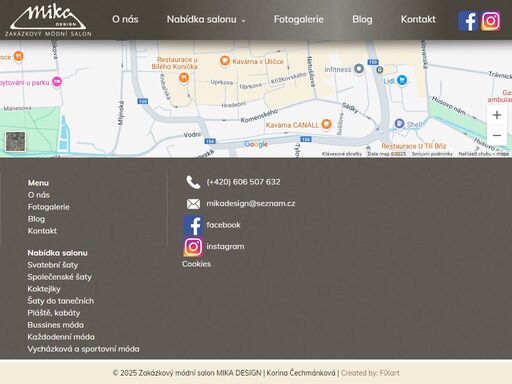Open the Kontakt page from the header
The width and height of the screenshot is (512, 384).
(418, 19)
